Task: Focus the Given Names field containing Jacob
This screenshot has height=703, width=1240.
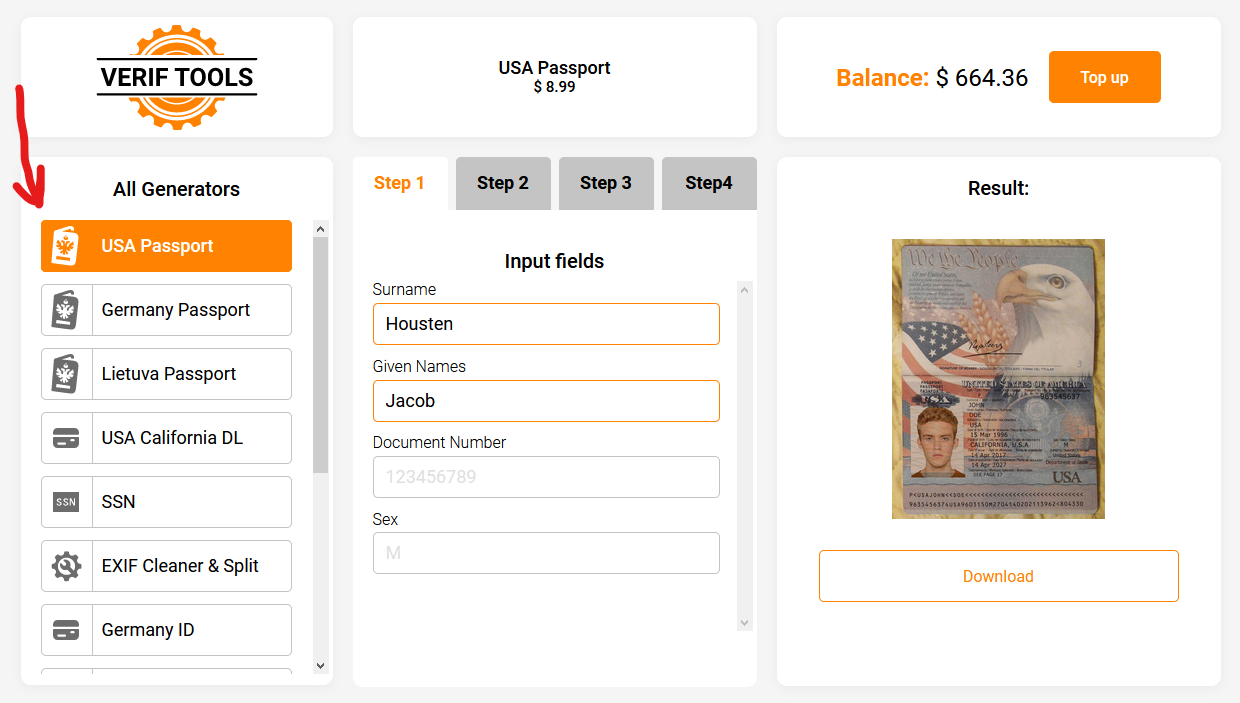Action: pyautogui.click(x=546, y=401)
